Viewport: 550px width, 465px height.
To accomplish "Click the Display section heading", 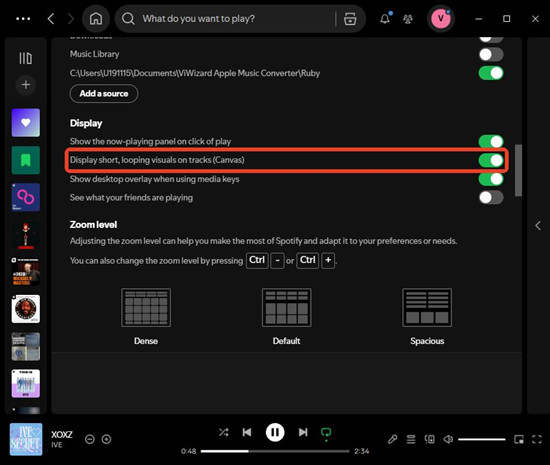I will click(x=86, y=123).
